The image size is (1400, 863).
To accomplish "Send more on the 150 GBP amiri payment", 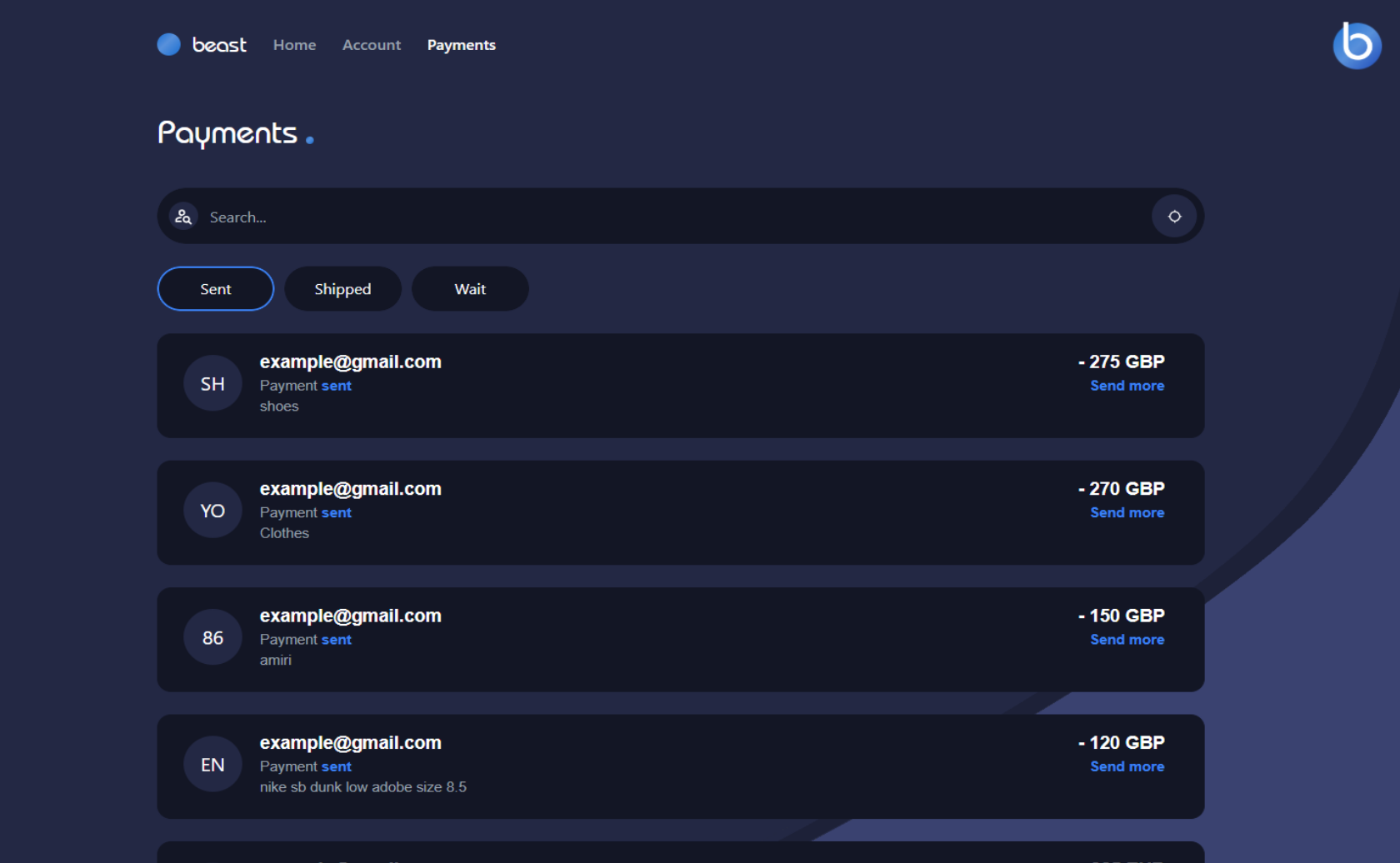I will tap(1127, 640).
